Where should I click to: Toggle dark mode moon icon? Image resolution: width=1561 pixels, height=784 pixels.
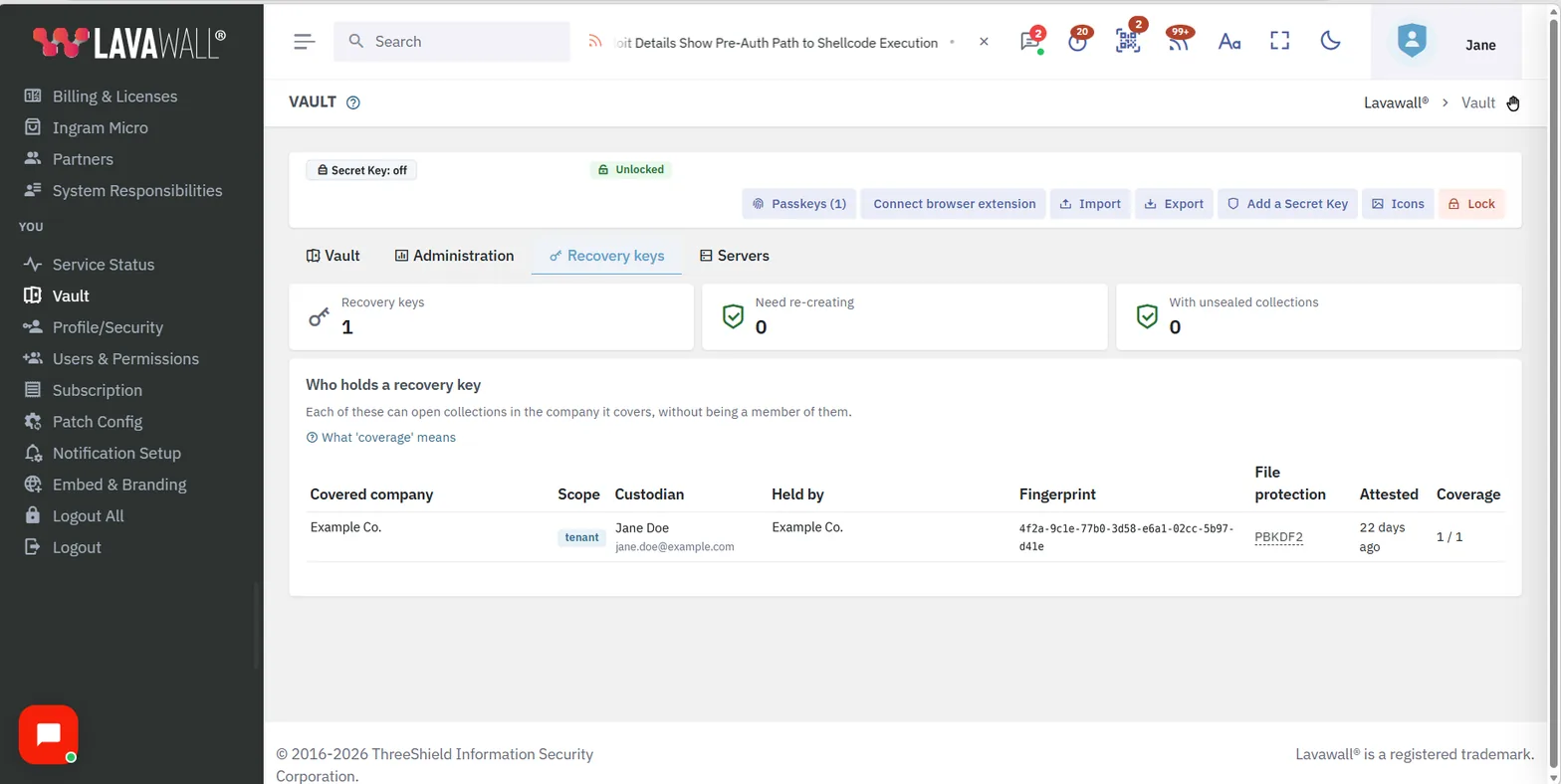1330,41
